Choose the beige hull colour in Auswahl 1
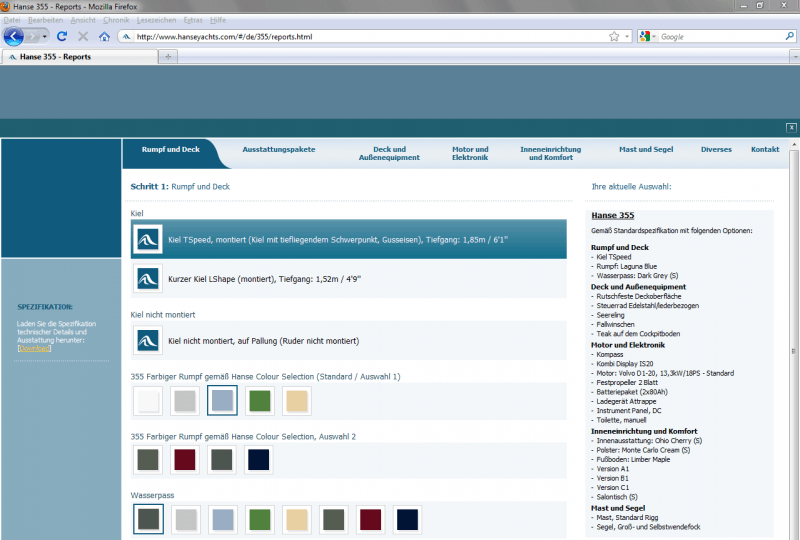 [296, 401]
